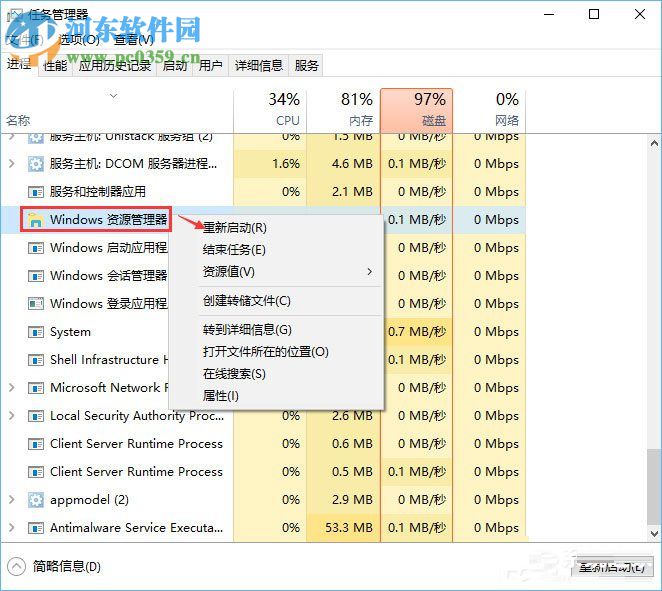Sort by the CPU column header
The image size is (662, 591).
270,111
